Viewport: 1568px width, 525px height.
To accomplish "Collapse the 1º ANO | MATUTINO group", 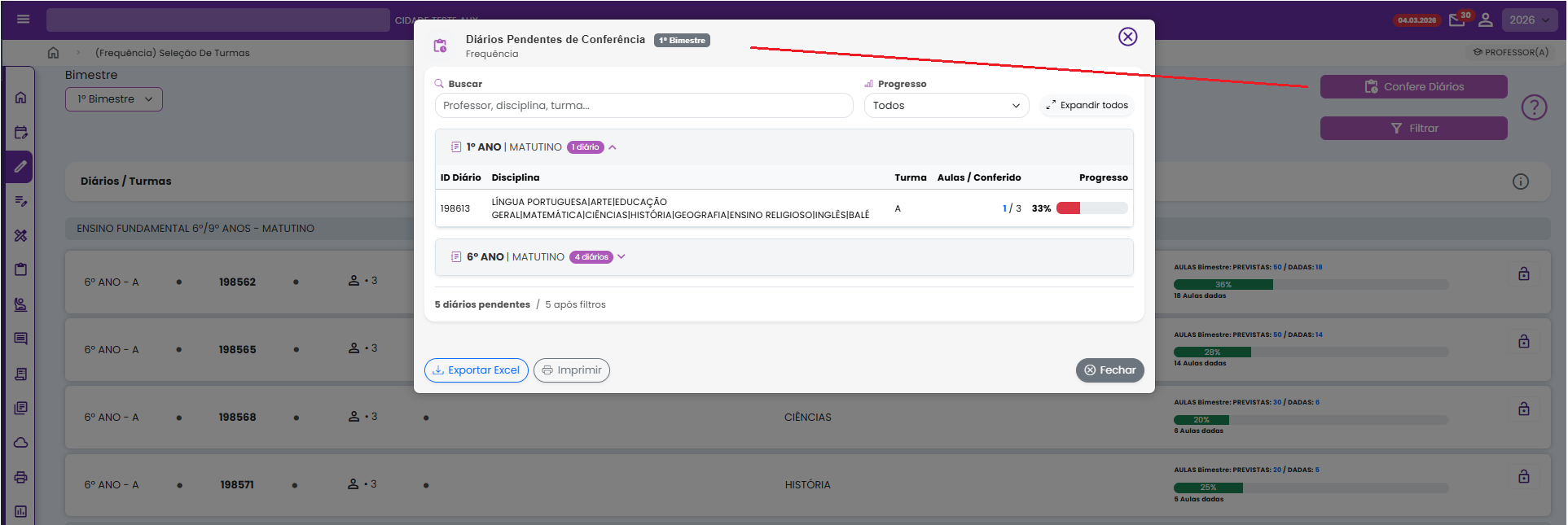I will coord(613,147).
